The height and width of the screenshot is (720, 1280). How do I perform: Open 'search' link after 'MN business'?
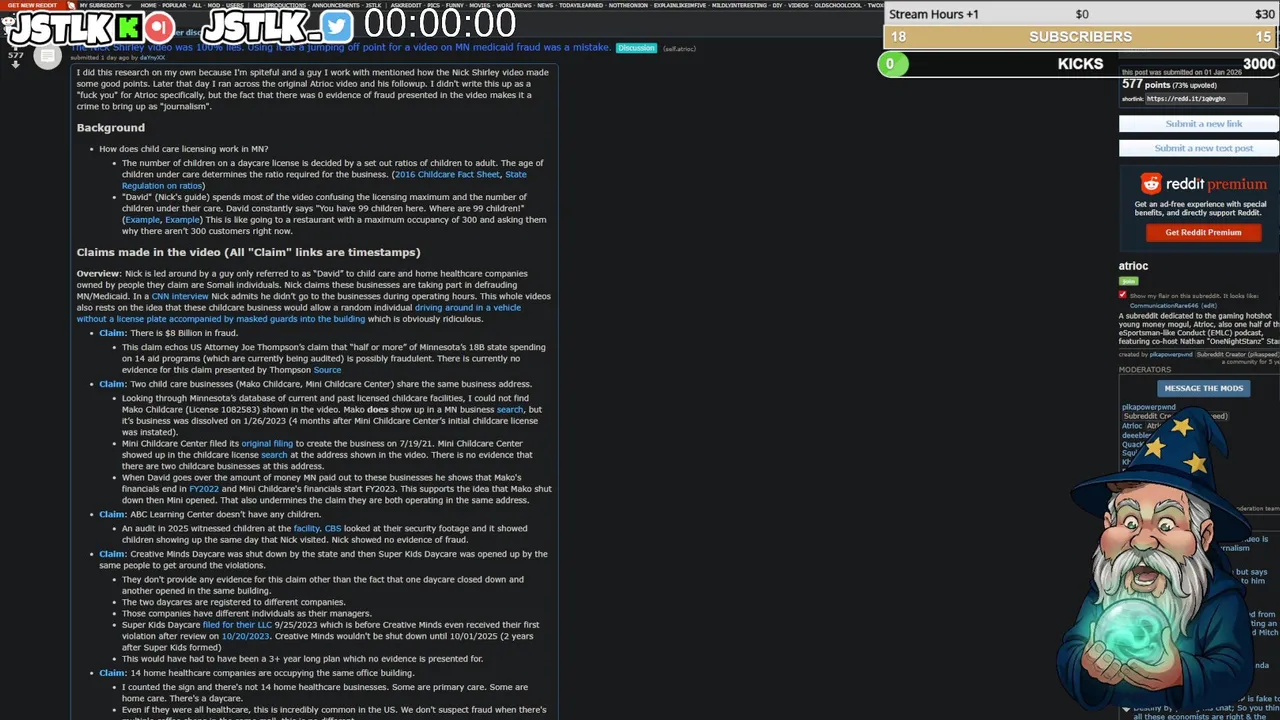tap(510, 409)
